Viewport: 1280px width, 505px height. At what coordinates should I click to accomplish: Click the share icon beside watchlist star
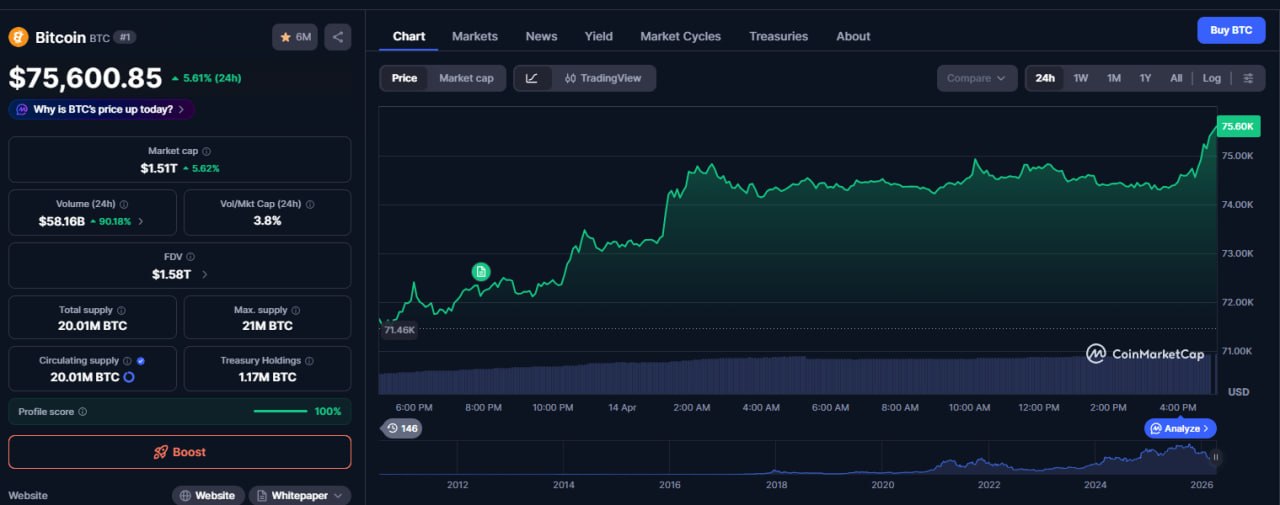(338, 37)
